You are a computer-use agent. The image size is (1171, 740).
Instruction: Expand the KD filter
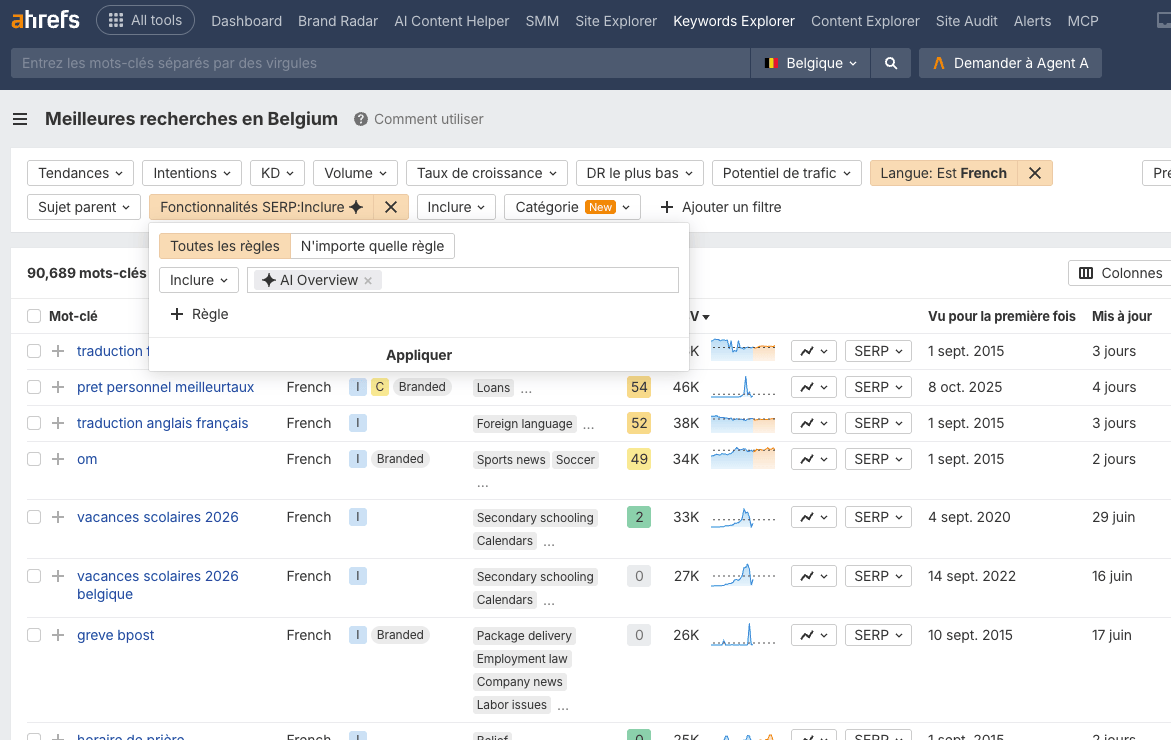pos(277,173)
